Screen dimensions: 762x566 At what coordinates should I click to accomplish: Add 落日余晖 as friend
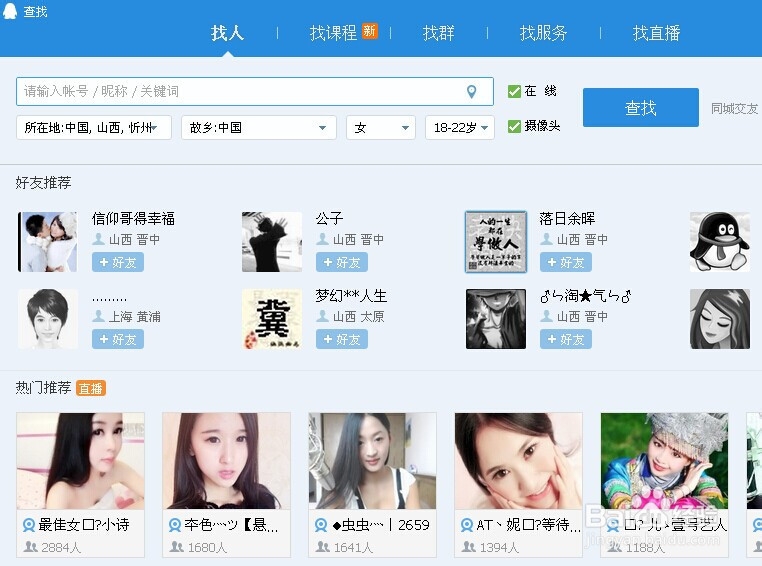tap(566, 262)
